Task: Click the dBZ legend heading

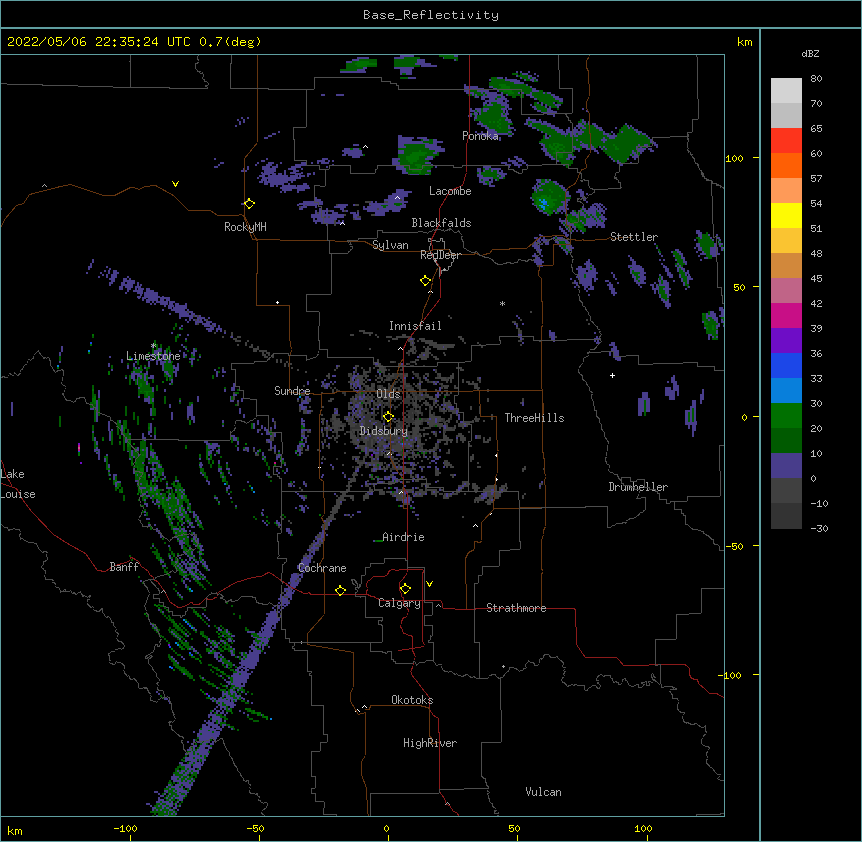Action: 810,53
